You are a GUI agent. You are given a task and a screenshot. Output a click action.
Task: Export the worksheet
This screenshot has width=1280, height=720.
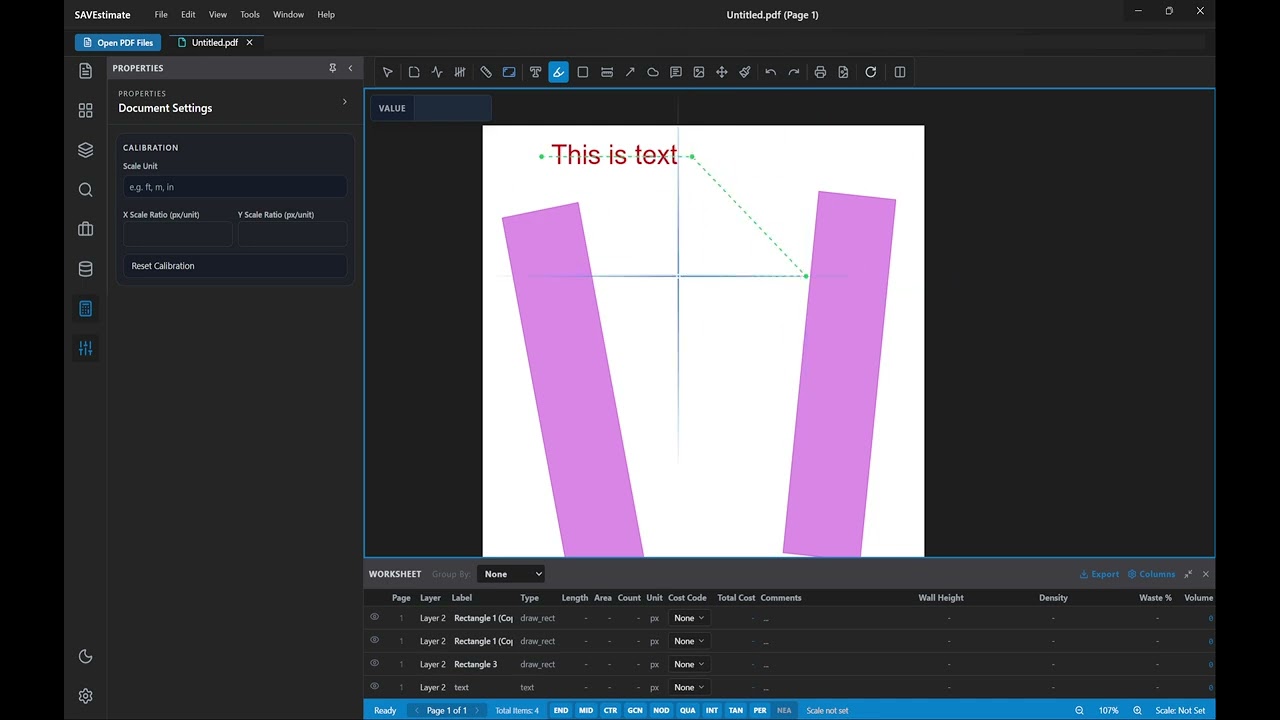(1099, 574)
